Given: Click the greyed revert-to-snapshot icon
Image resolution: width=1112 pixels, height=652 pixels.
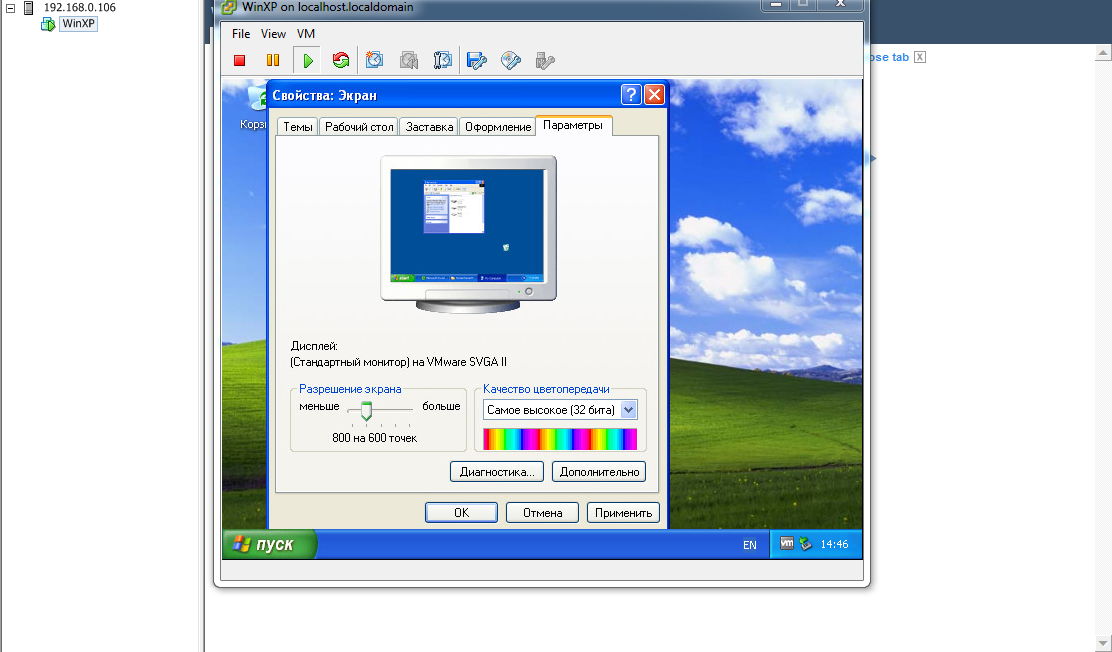Looking at the screenshot, I should point(408,60).
